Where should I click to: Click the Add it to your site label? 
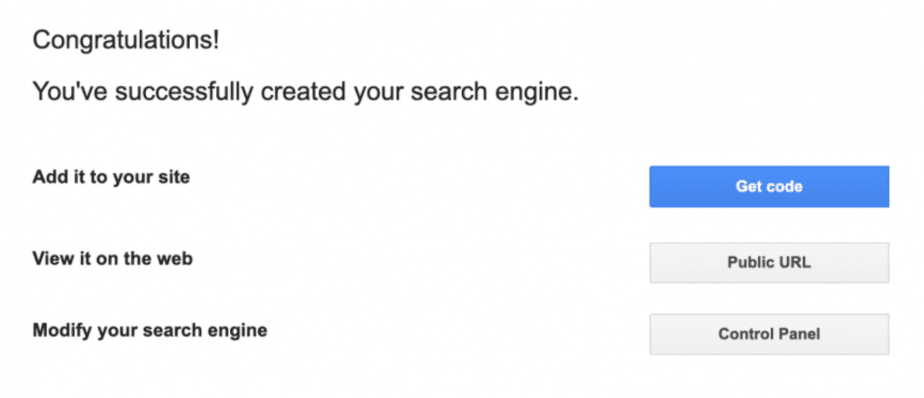pyautogui.click(x=111, y=177)
